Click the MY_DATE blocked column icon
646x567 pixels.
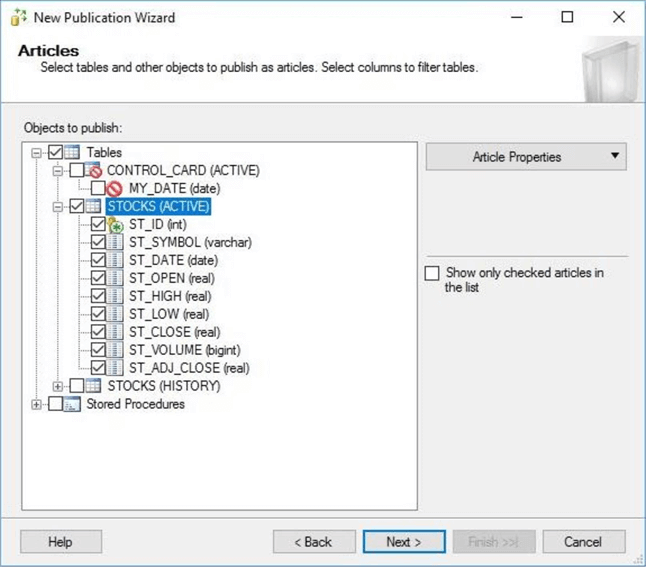tap(116, 188)
